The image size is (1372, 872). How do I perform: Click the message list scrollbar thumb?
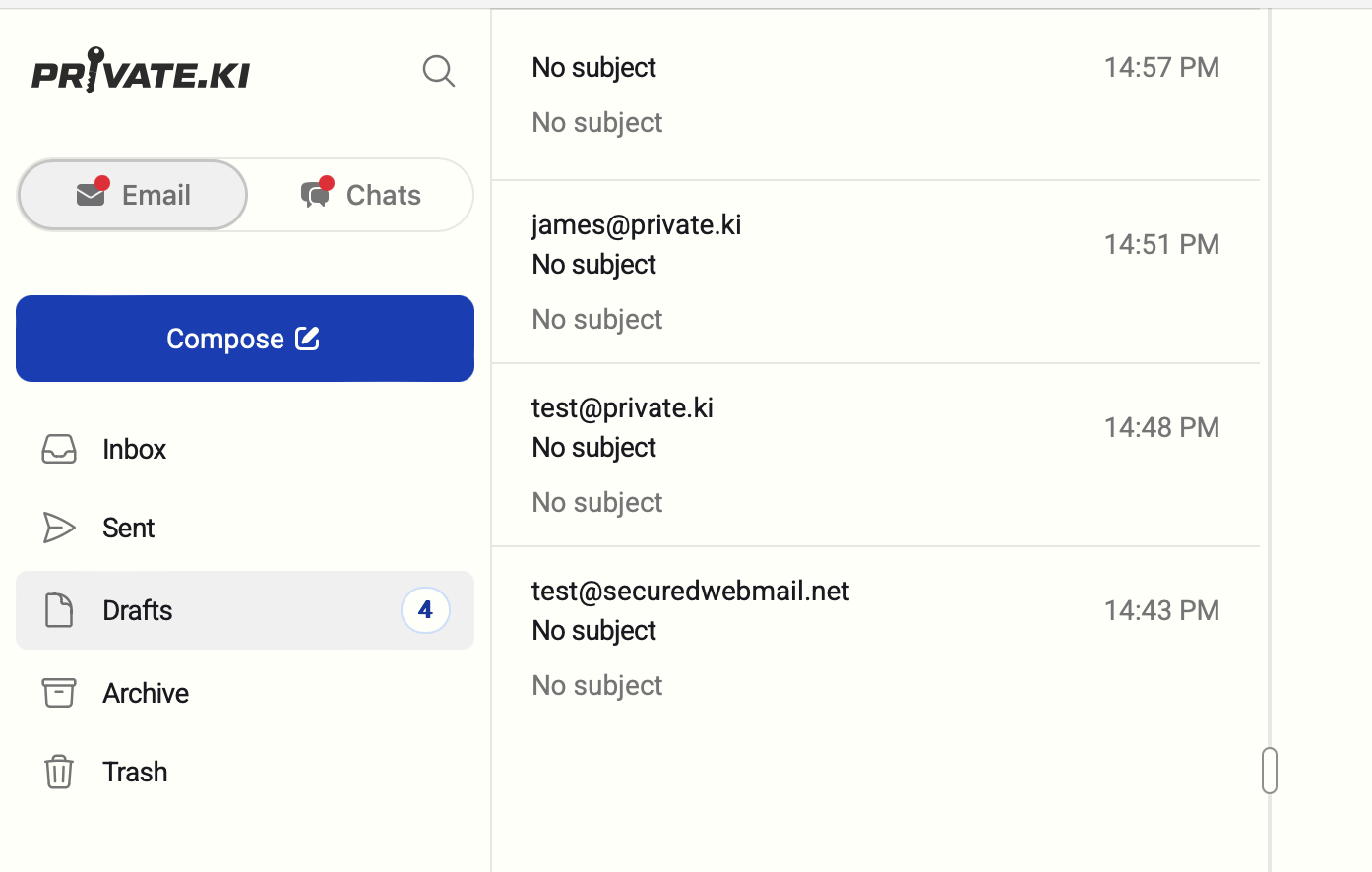coord(1270,770)
